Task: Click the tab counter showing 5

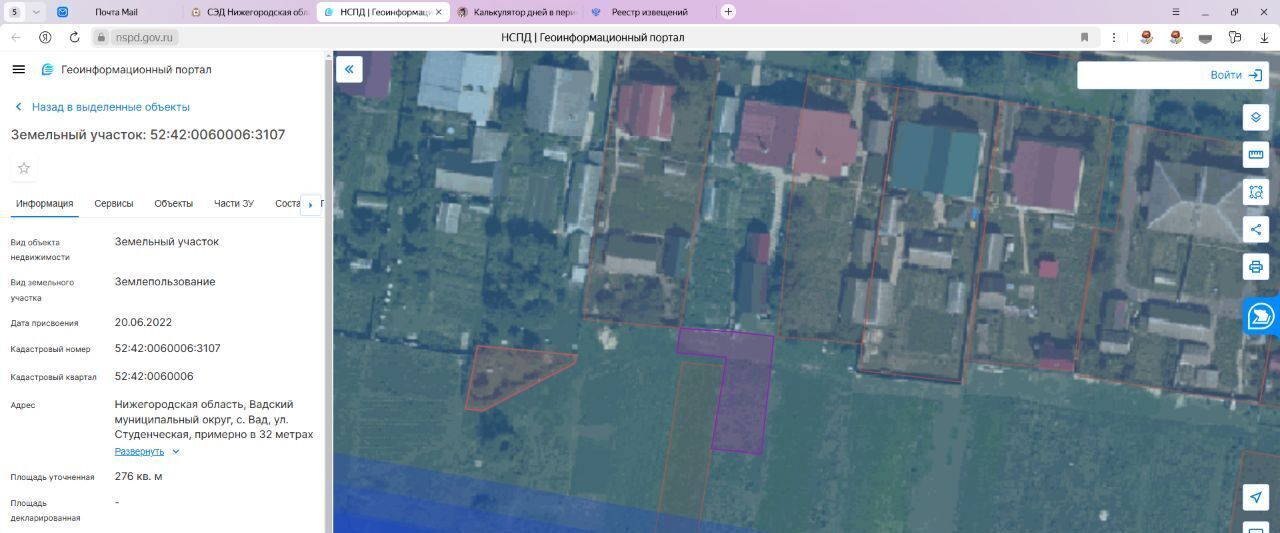Action: pyautogui.click(x=15, y=12)
